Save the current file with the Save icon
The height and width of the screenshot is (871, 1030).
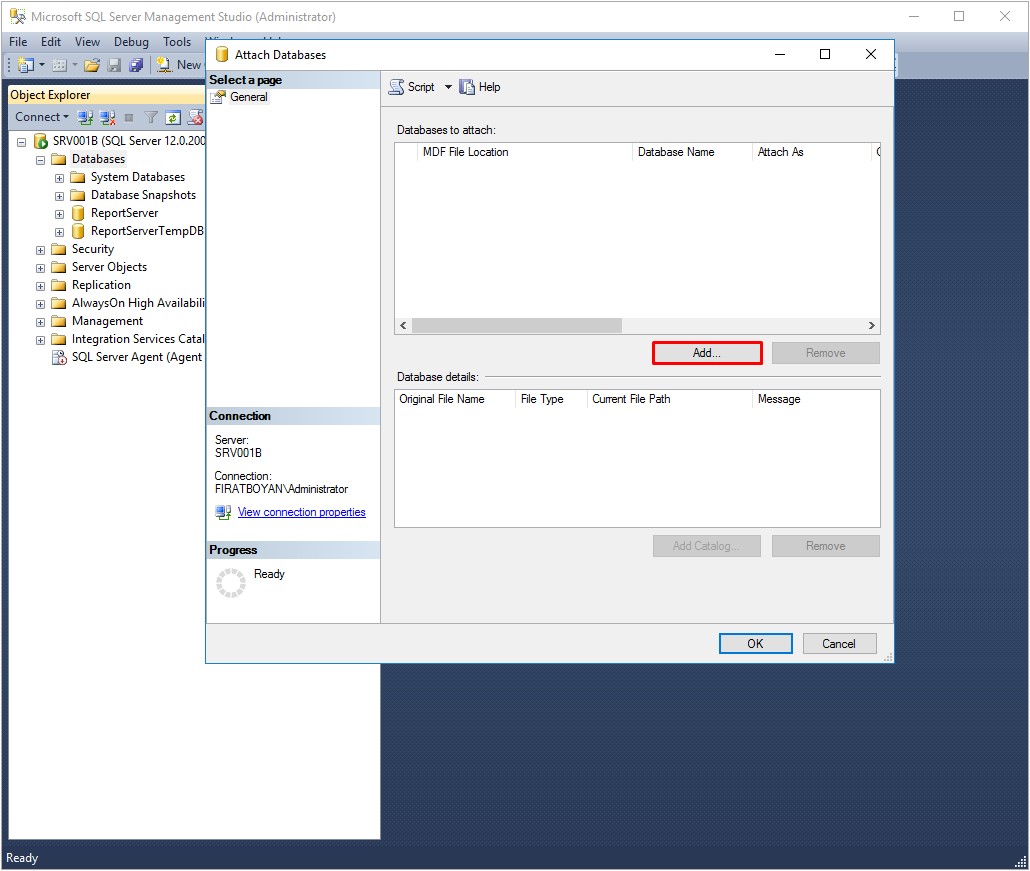point(113,64)
